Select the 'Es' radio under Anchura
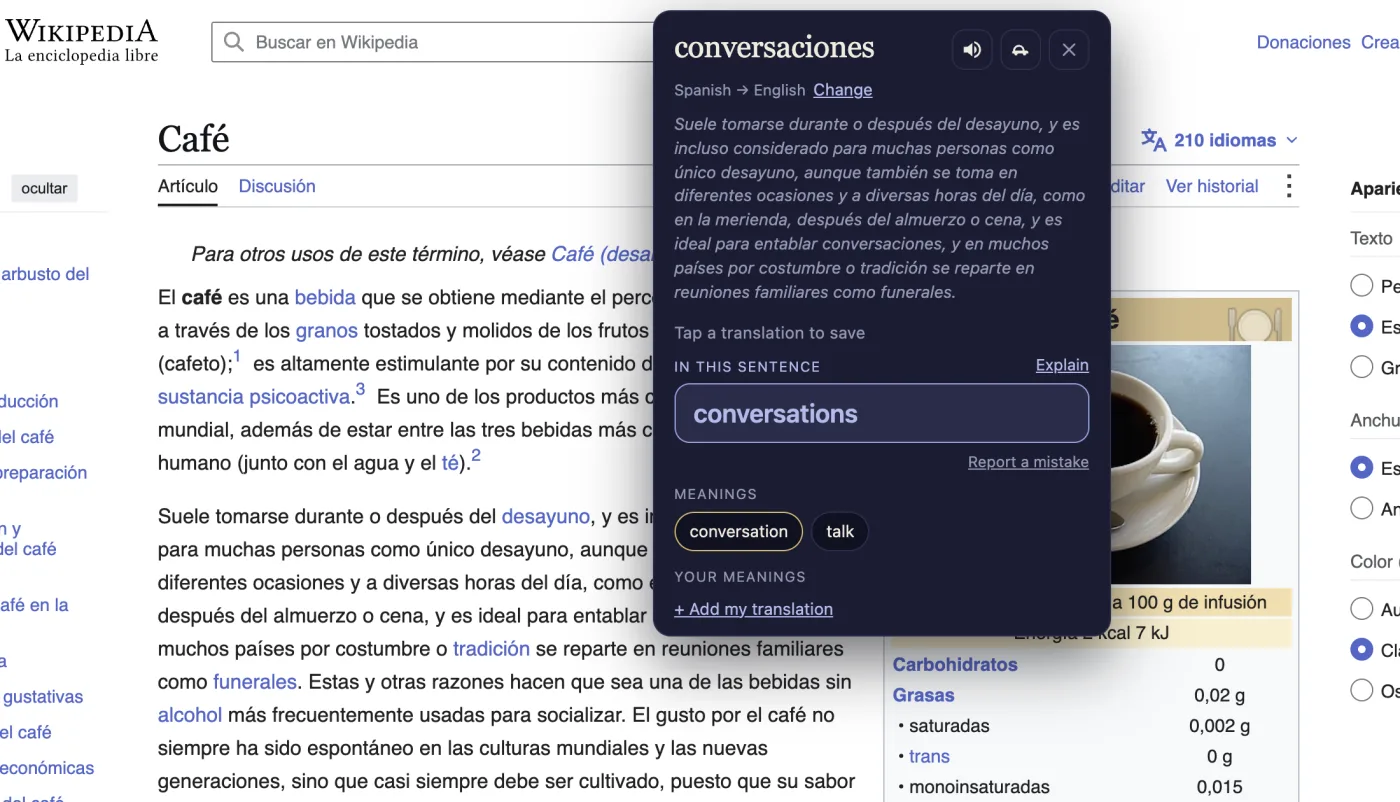 point(1361,467)
